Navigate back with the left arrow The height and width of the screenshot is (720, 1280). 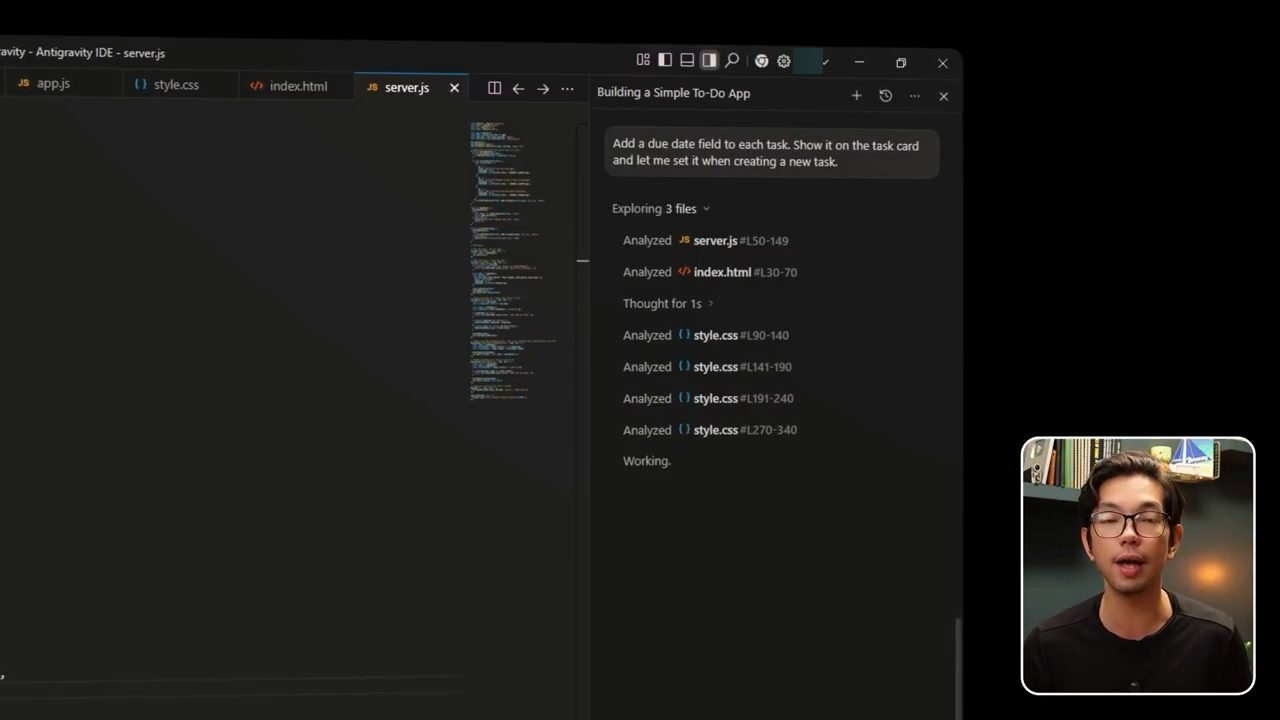click(x=518, y=89)
